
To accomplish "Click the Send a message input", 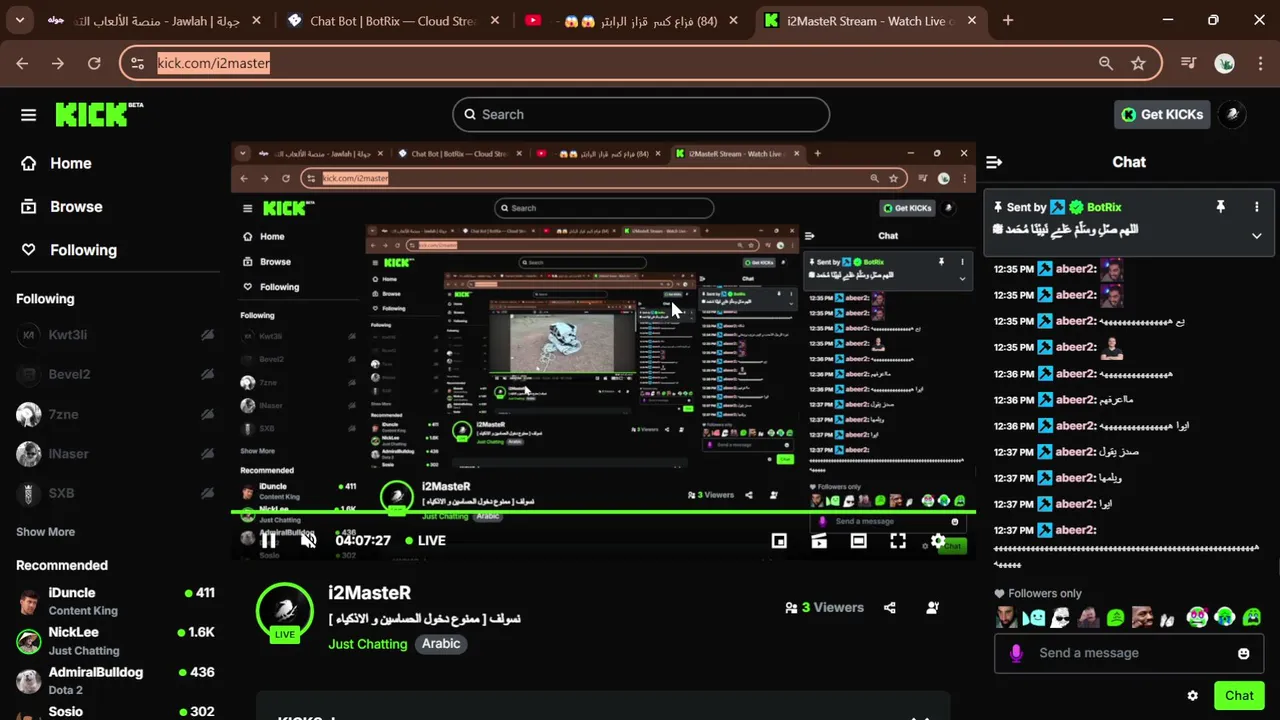I will tap(1130, 653).
